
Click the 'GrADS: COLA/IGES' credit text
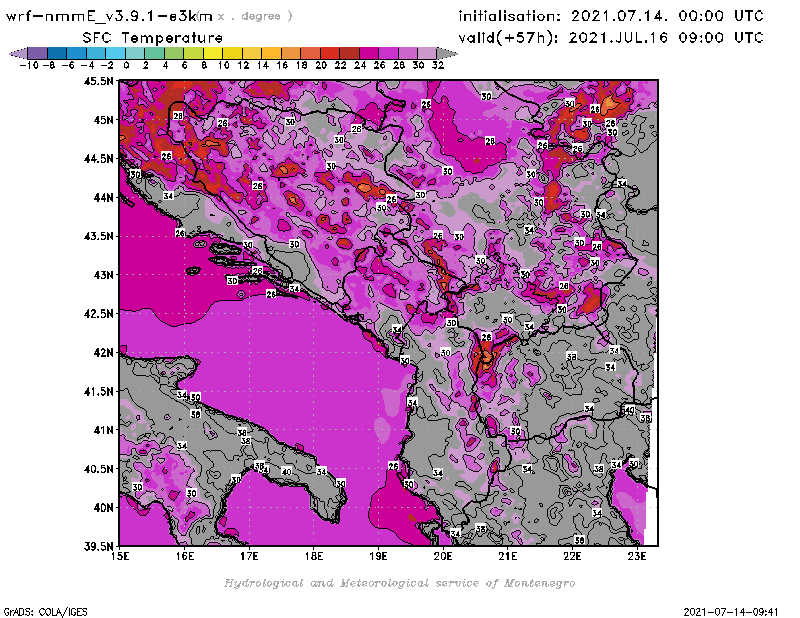click(45, 612)
